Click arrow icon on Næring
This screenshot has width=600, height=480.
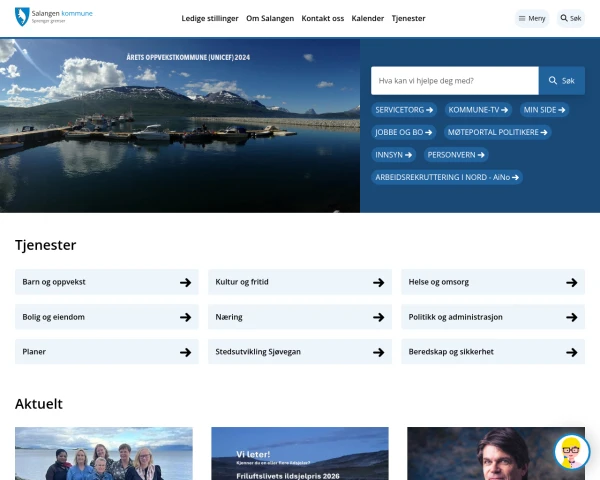pyautogui.click(x=379, y=317)
